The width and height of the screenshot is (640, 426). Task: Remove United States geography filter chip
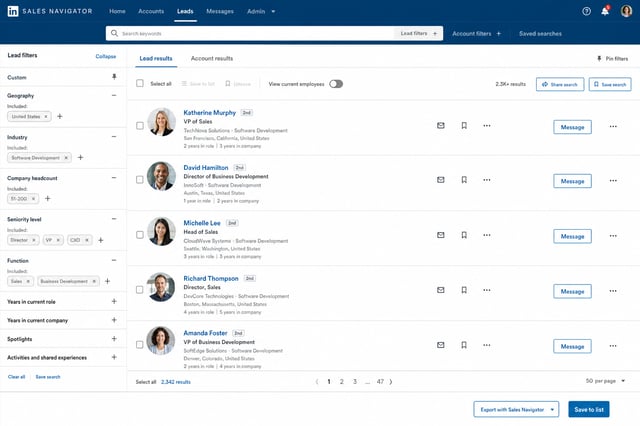click(46, 117)
